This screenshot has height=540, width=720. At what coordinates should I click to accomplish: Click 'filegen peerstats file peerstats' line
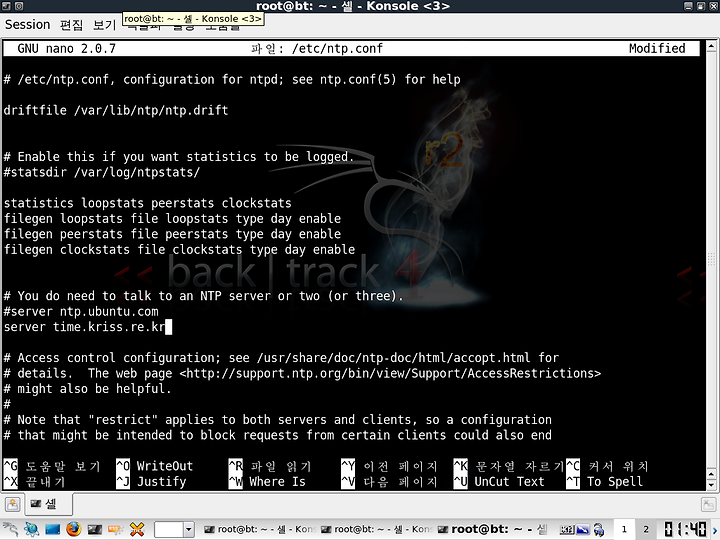click(x=172, y=234)
